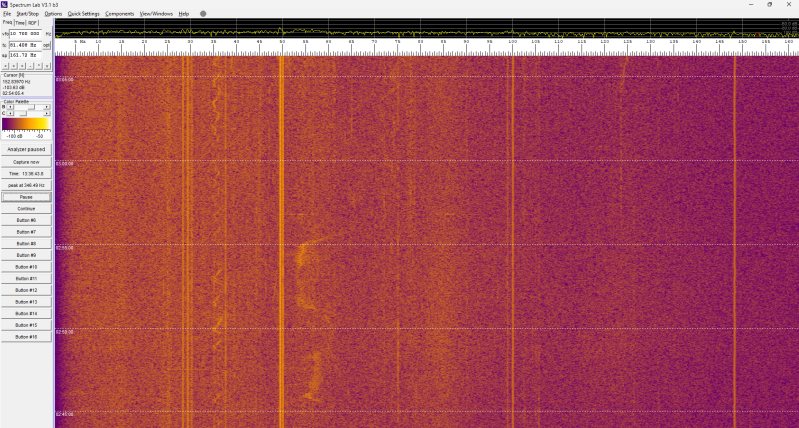This screenshot has width=799, height=428.
Task: Click Button #14
Action: (x=26, y=313)
